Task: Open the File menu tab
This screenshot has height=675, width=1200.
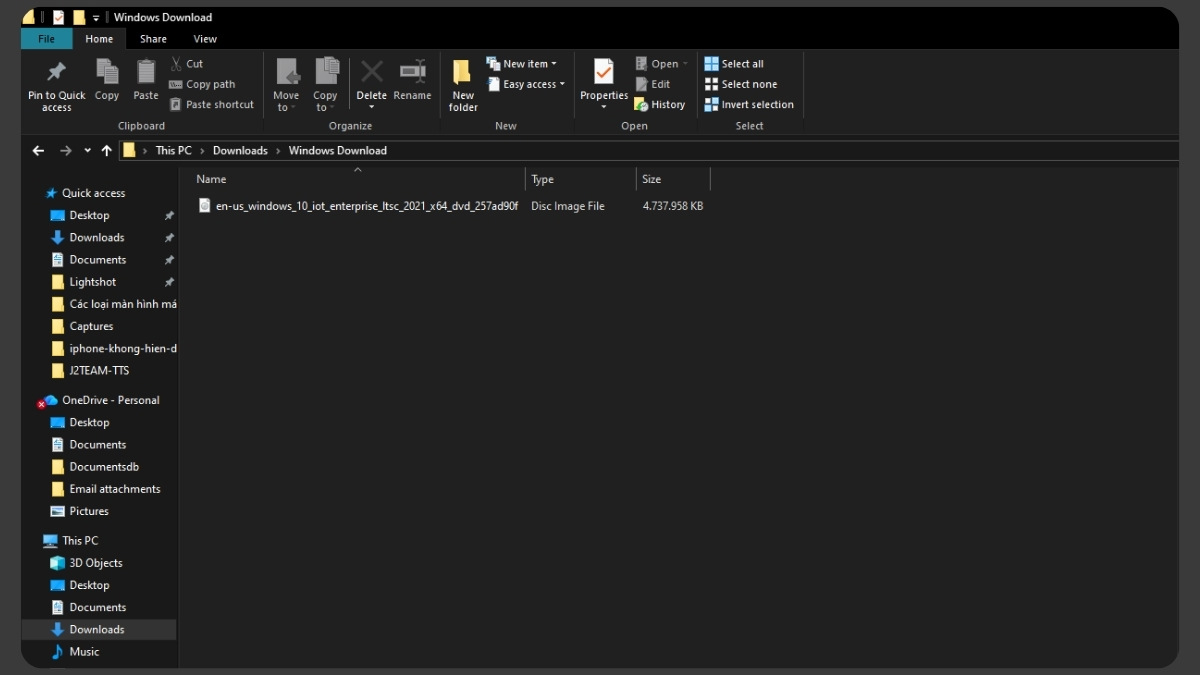Action: 46,39
